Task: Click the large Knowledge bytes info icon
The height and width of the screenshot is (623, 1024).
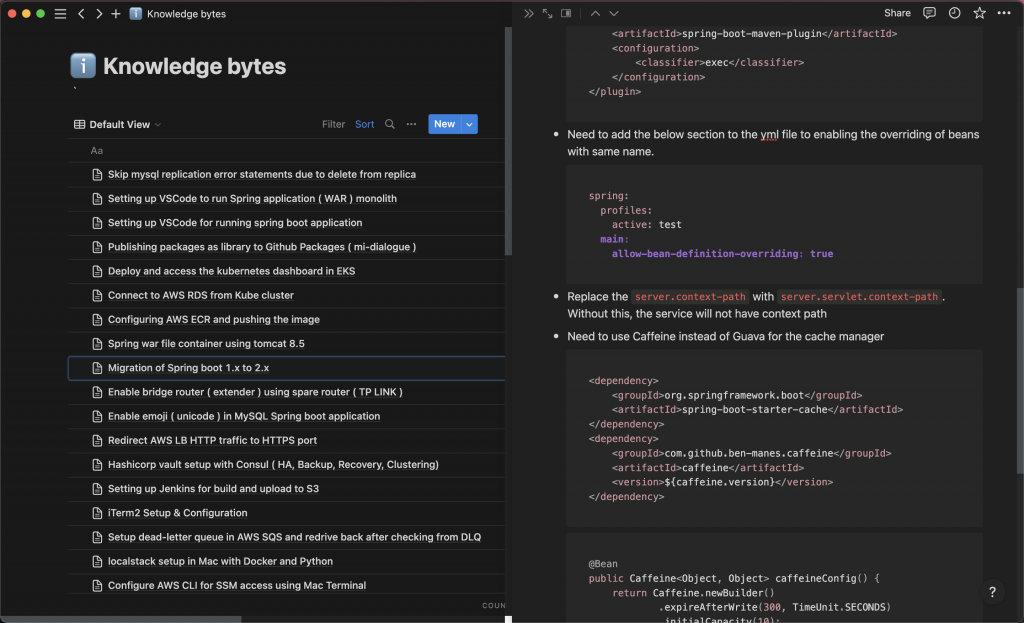Action: click(x=83, y=65)
